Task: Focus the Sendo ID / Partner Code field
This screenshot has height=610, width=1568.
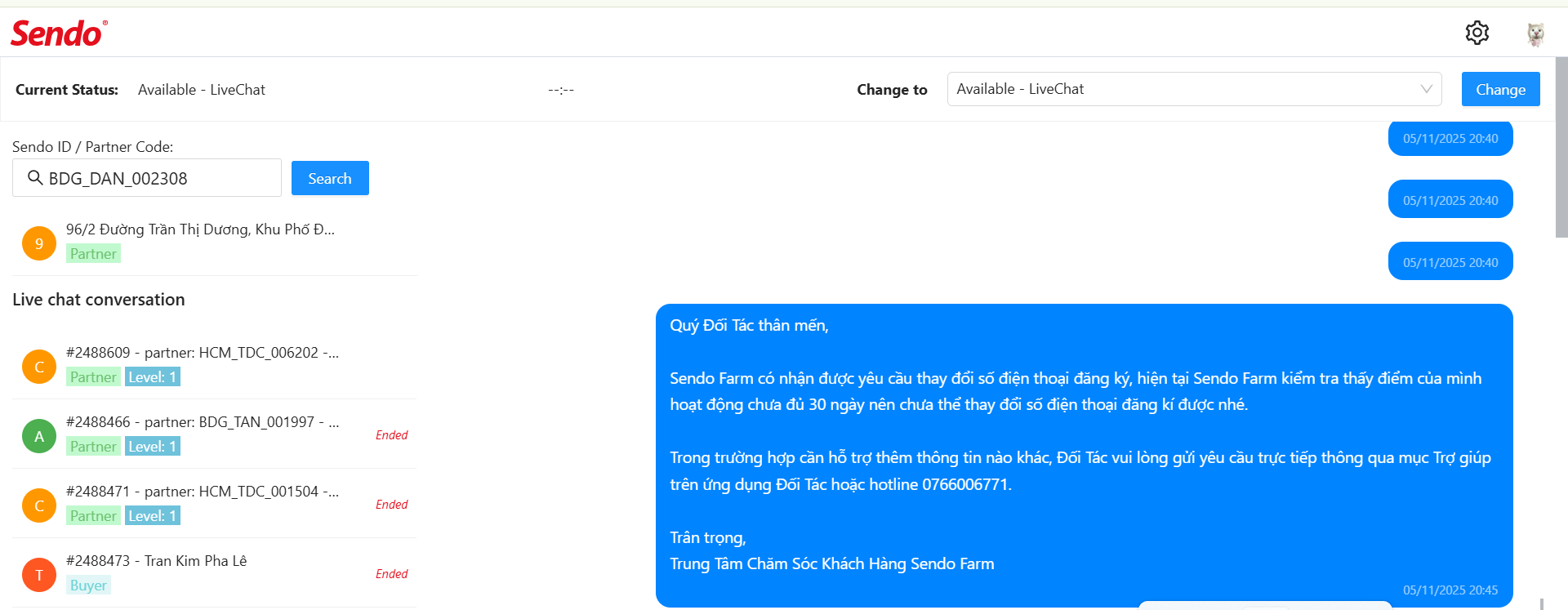Action: 159,178
